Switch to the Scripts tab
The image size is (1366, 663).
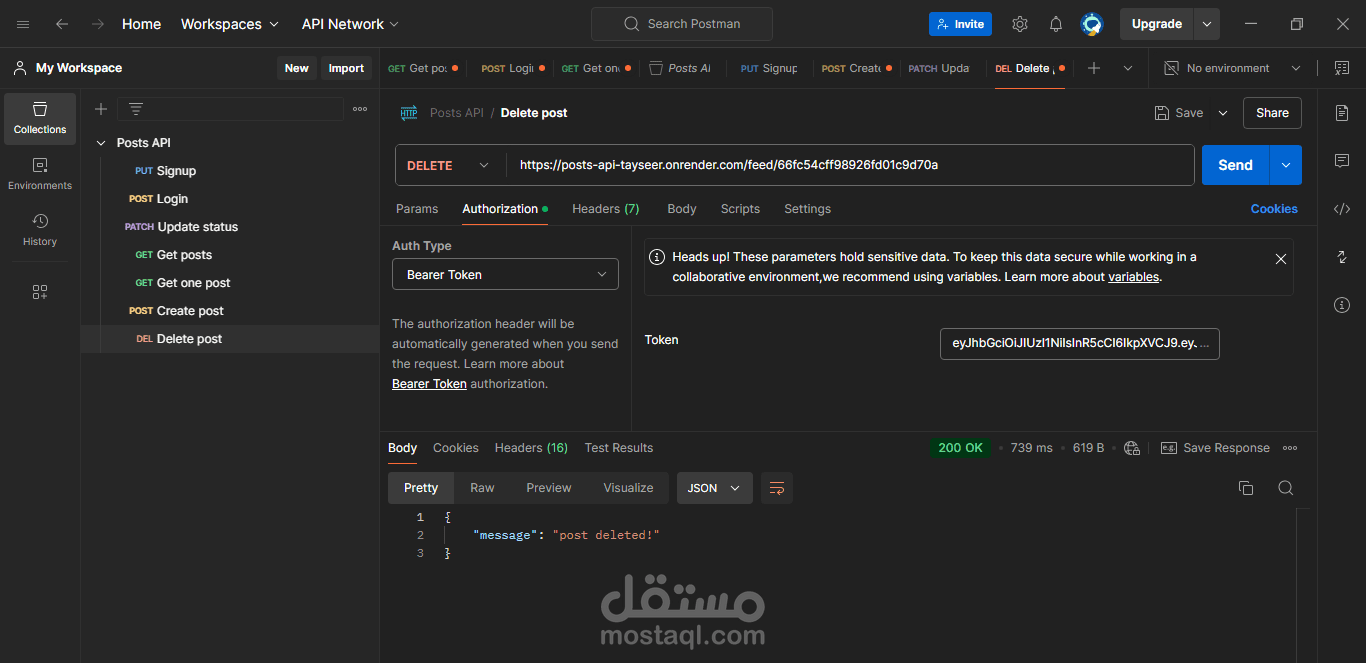(740, 209)
